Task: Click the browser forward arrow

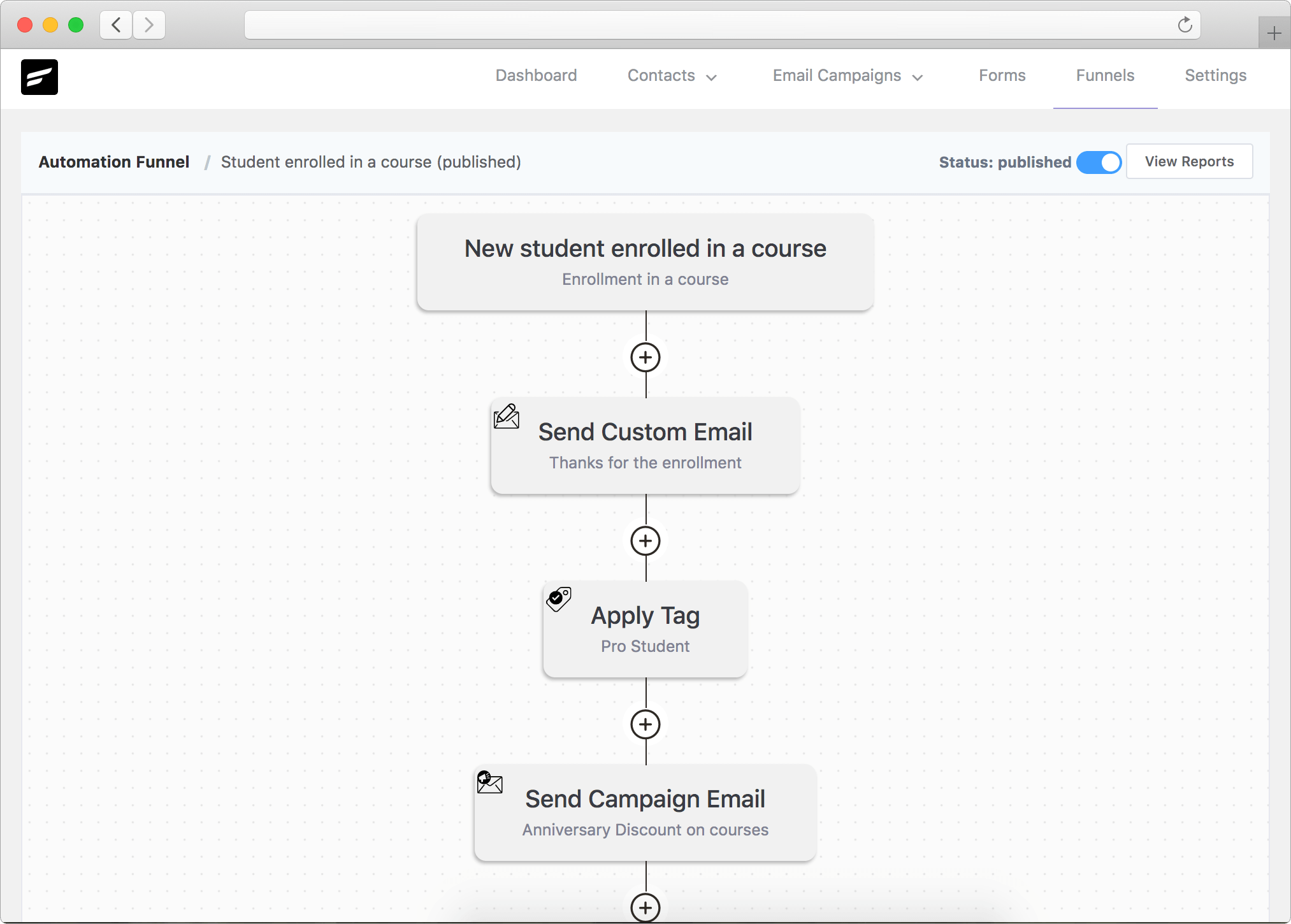Action: [x=149, y=25]
